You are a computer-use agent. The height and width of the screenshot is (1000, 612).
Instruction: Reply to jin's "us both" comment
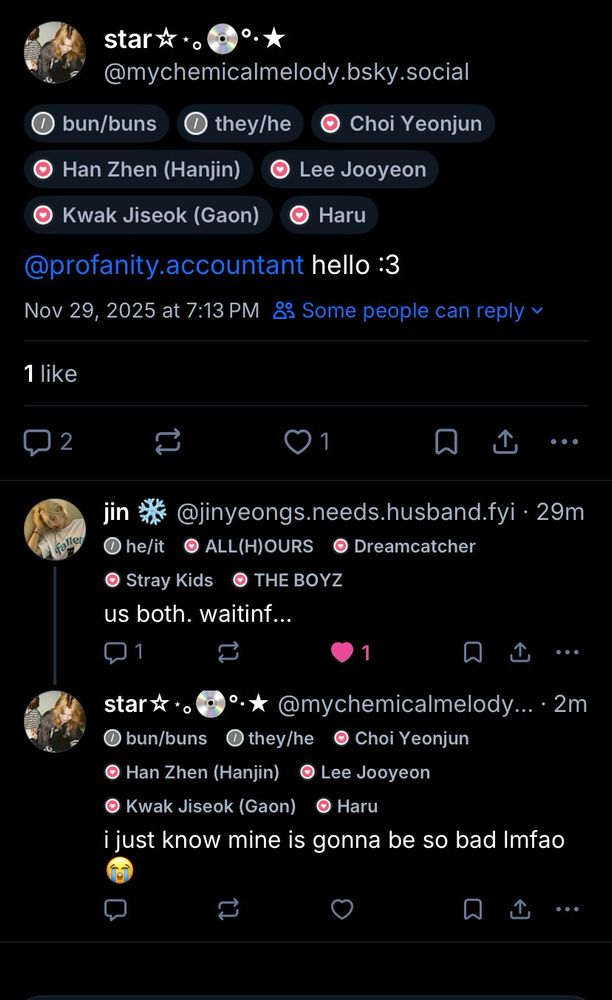pos(115,652)
